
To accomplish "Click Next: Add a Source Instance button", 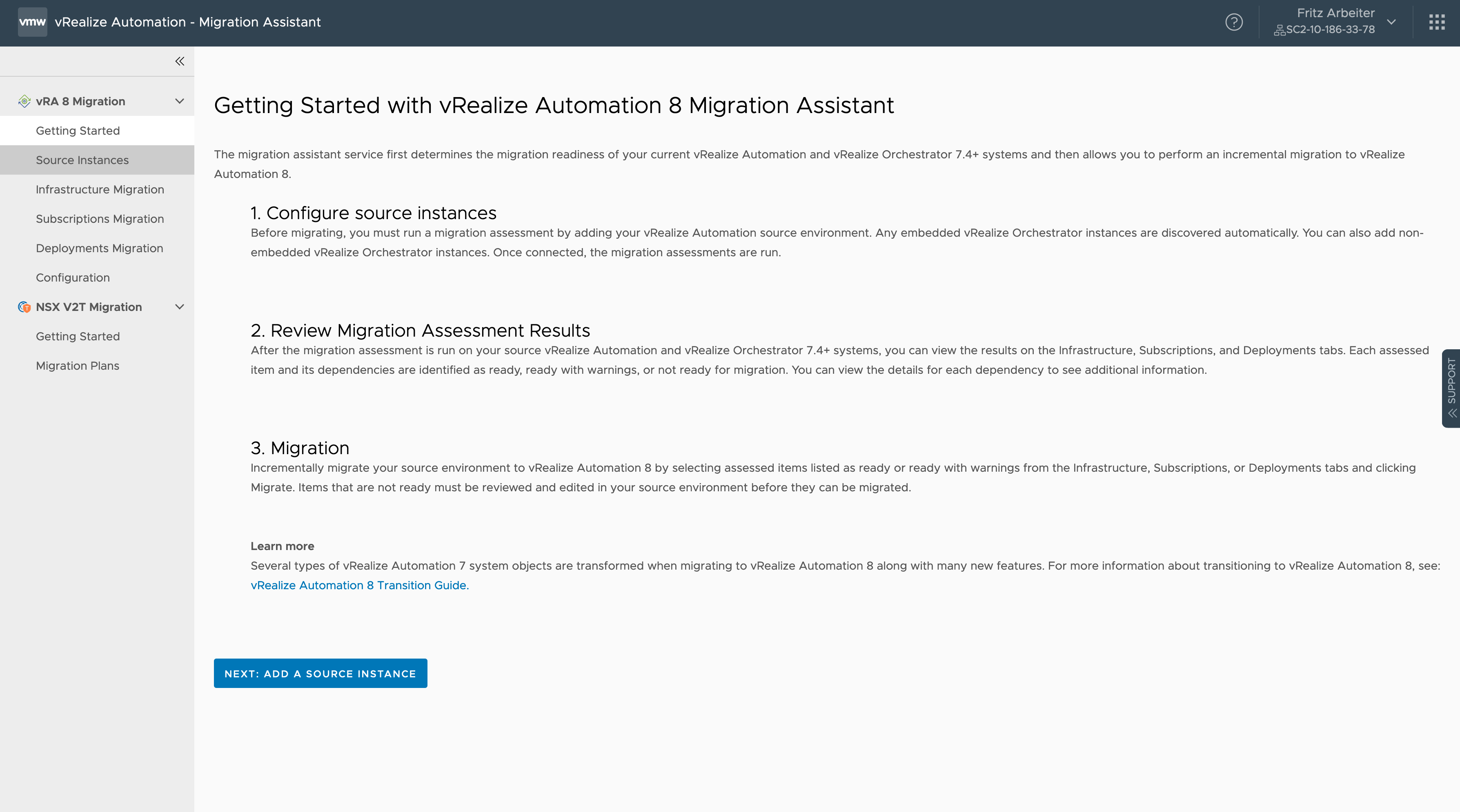I will point(320,673).
